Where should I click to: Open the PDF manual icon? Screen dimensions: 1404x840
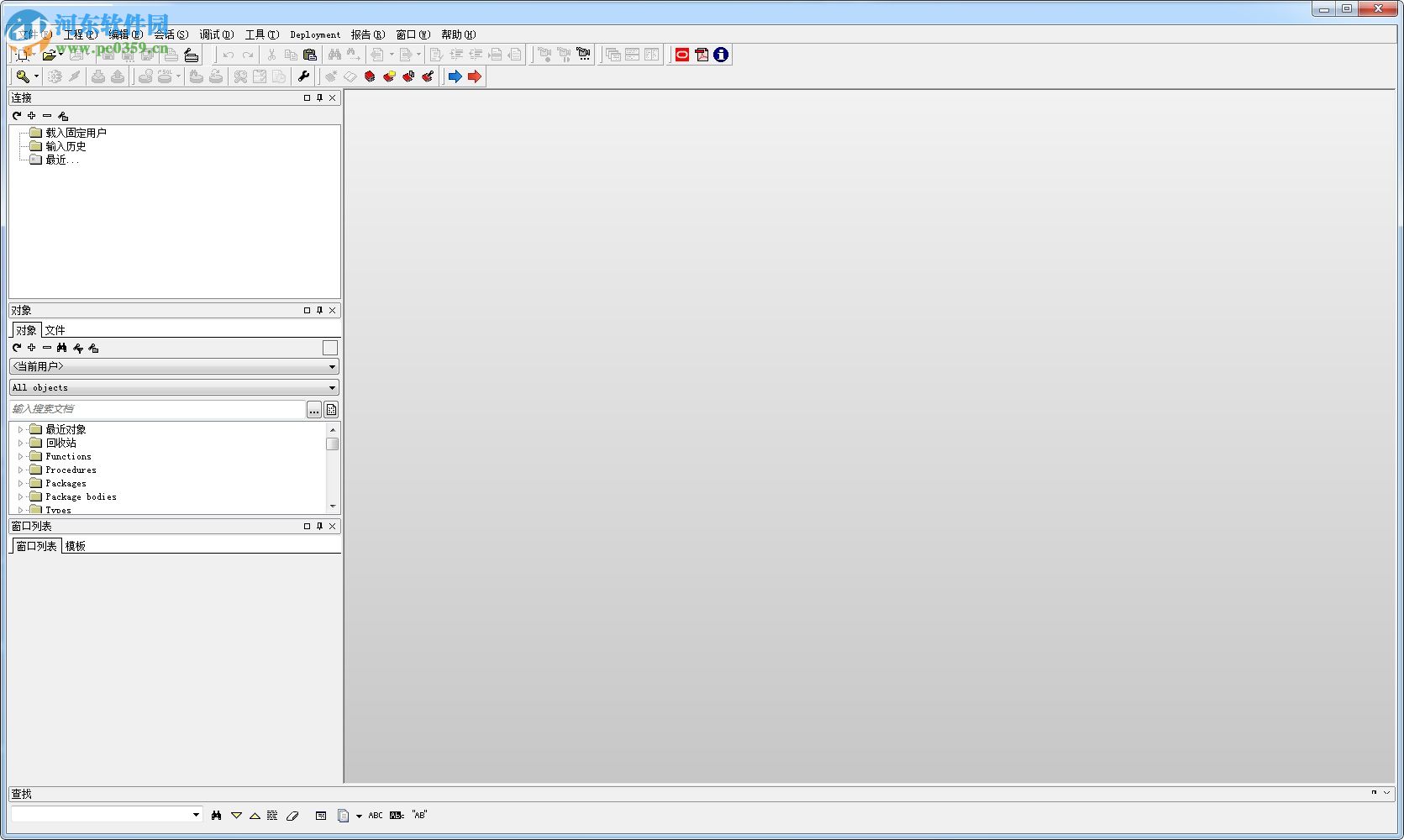(702, 55)
